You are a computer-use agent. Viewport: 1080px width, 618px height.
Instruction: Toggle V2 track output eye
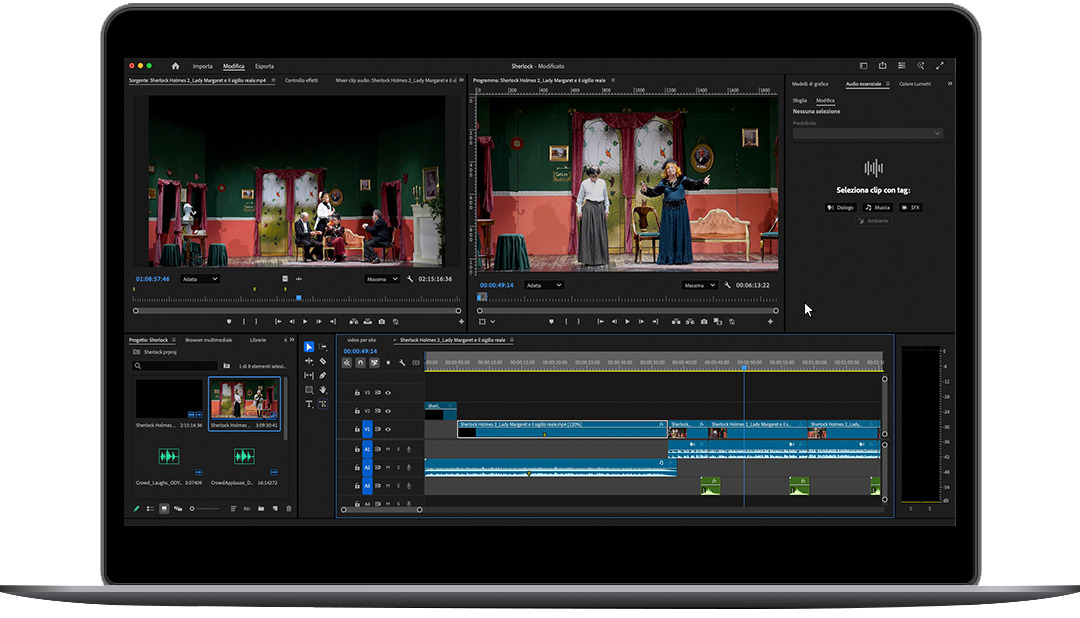coord(388,411)
